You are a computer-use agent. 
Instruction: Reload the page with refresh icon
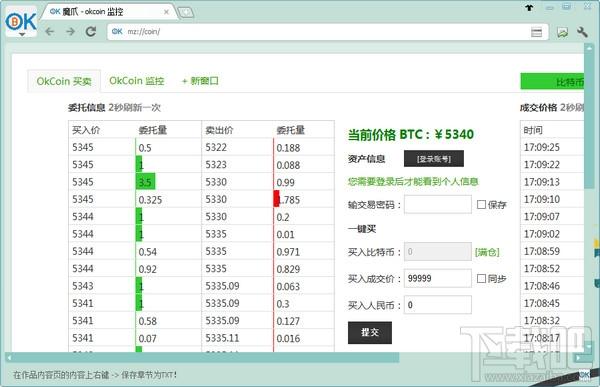point(91,31)
